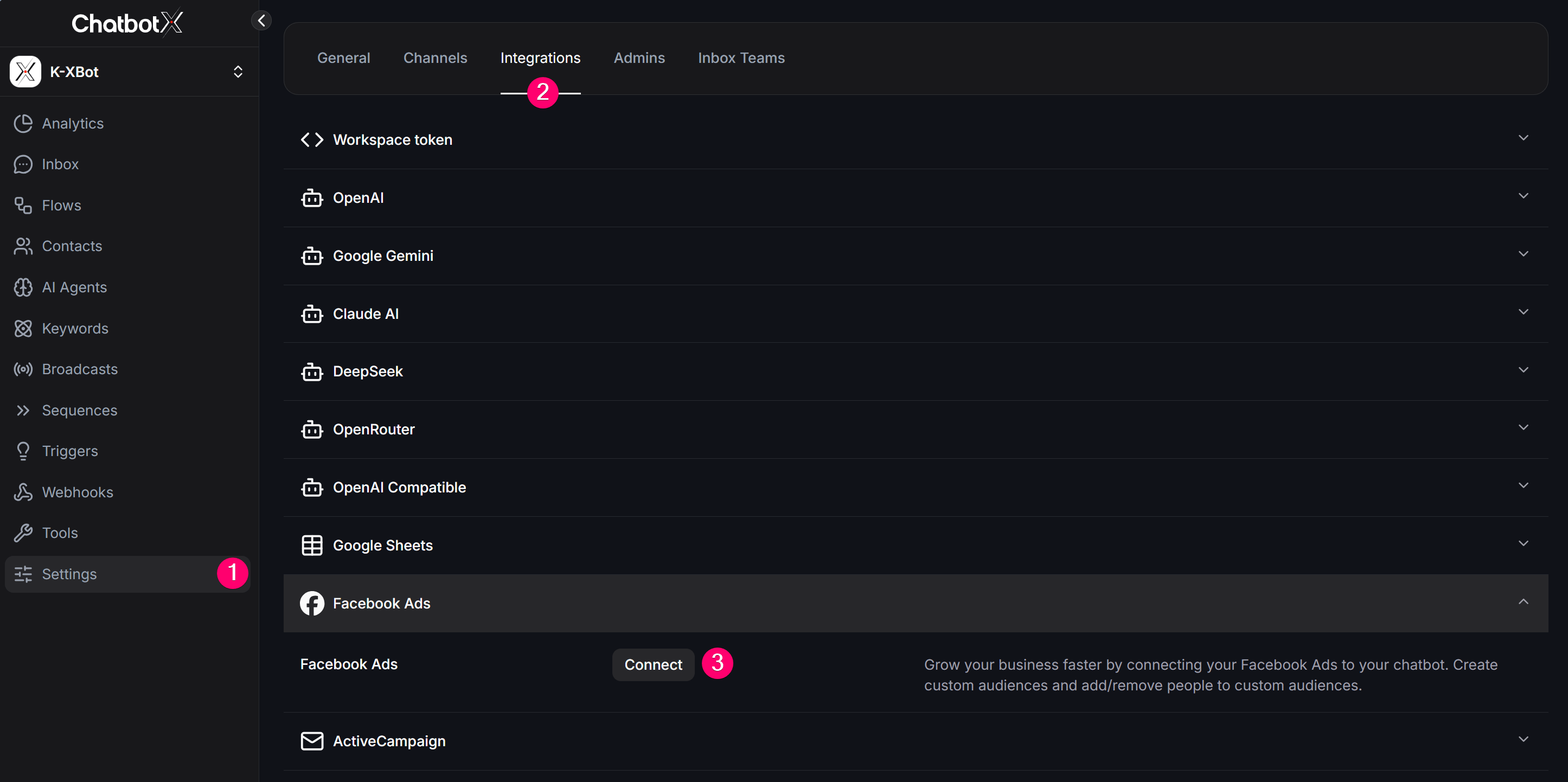
Task: Click the Contacts people icon
Action: click(x=23, y=246)
